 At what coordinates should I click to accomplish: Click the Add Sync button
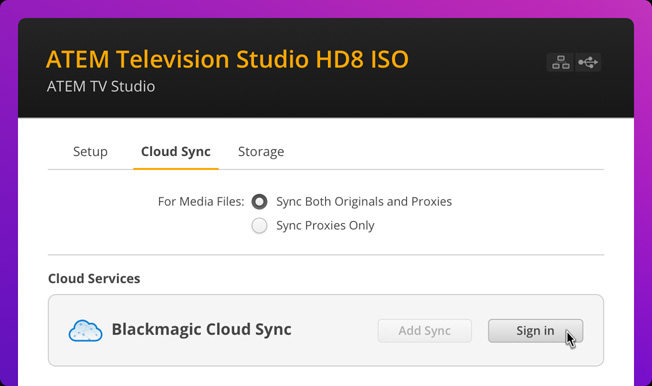point(425,331)
